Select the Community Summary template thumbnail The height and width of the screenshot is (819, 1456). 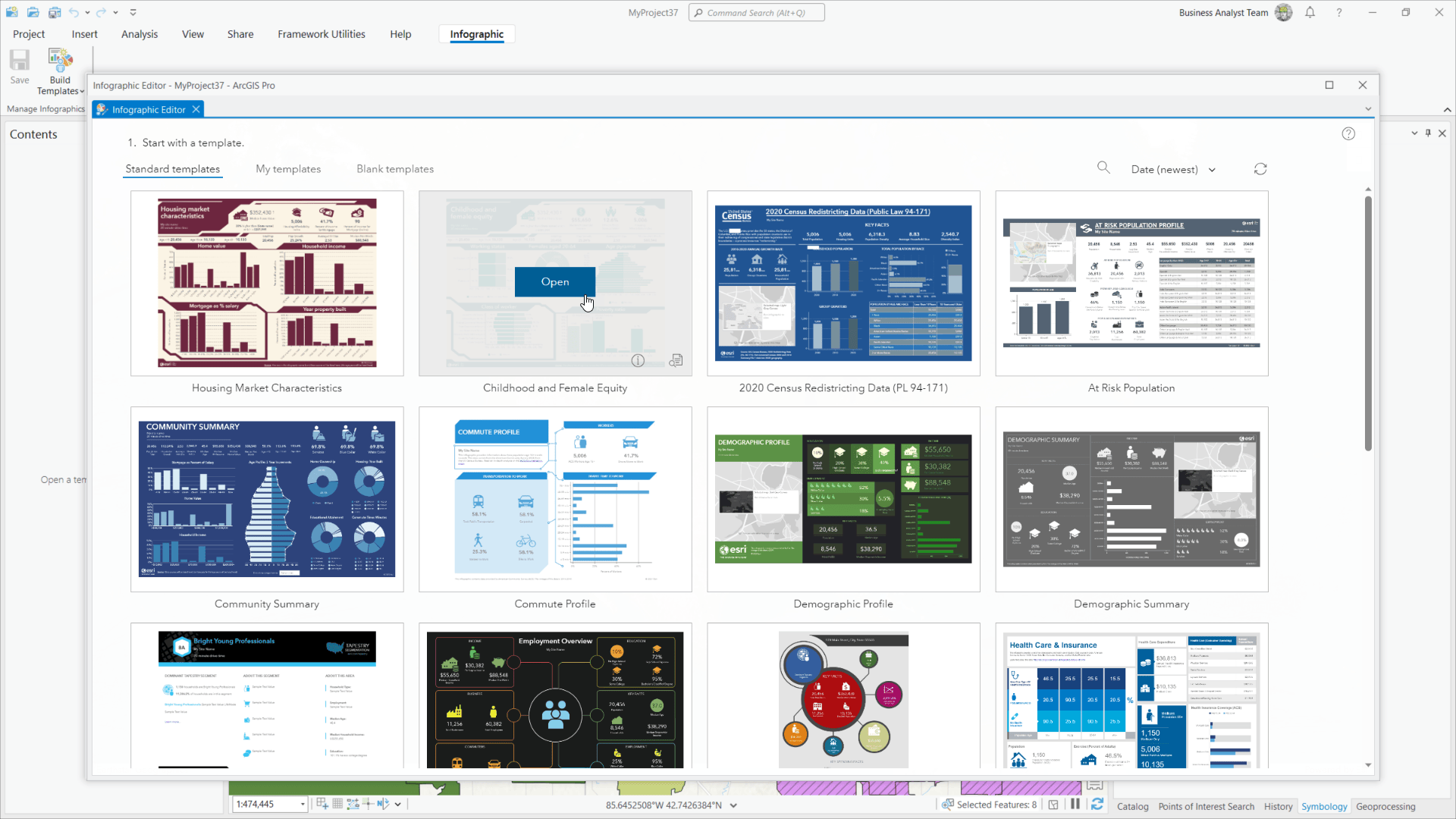coord(266,498)
